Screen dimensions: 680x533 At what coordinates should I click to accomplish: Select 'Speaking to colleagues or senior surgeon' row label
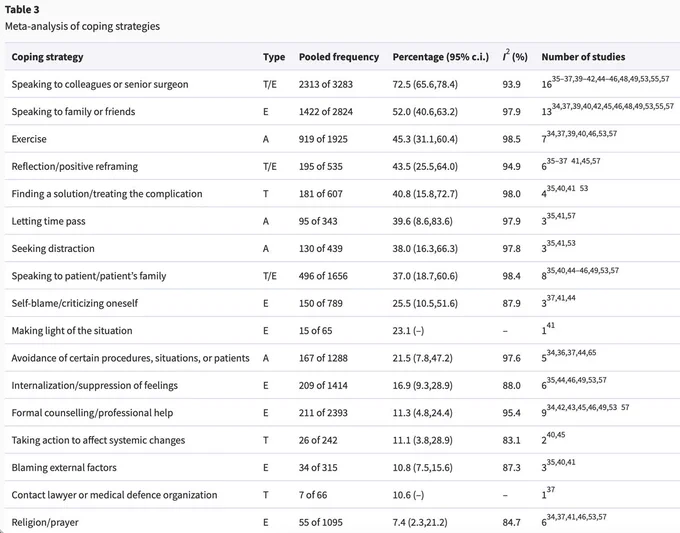pos(100,84)
